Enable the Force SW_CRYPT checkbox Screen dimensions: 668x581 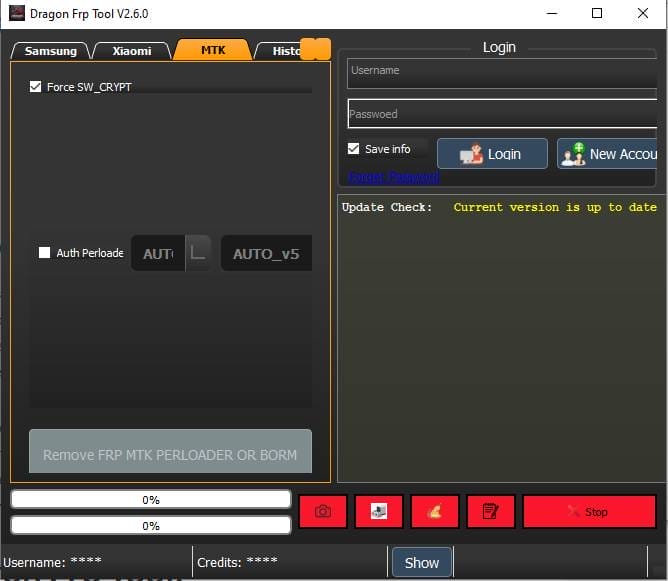[35, 87]
